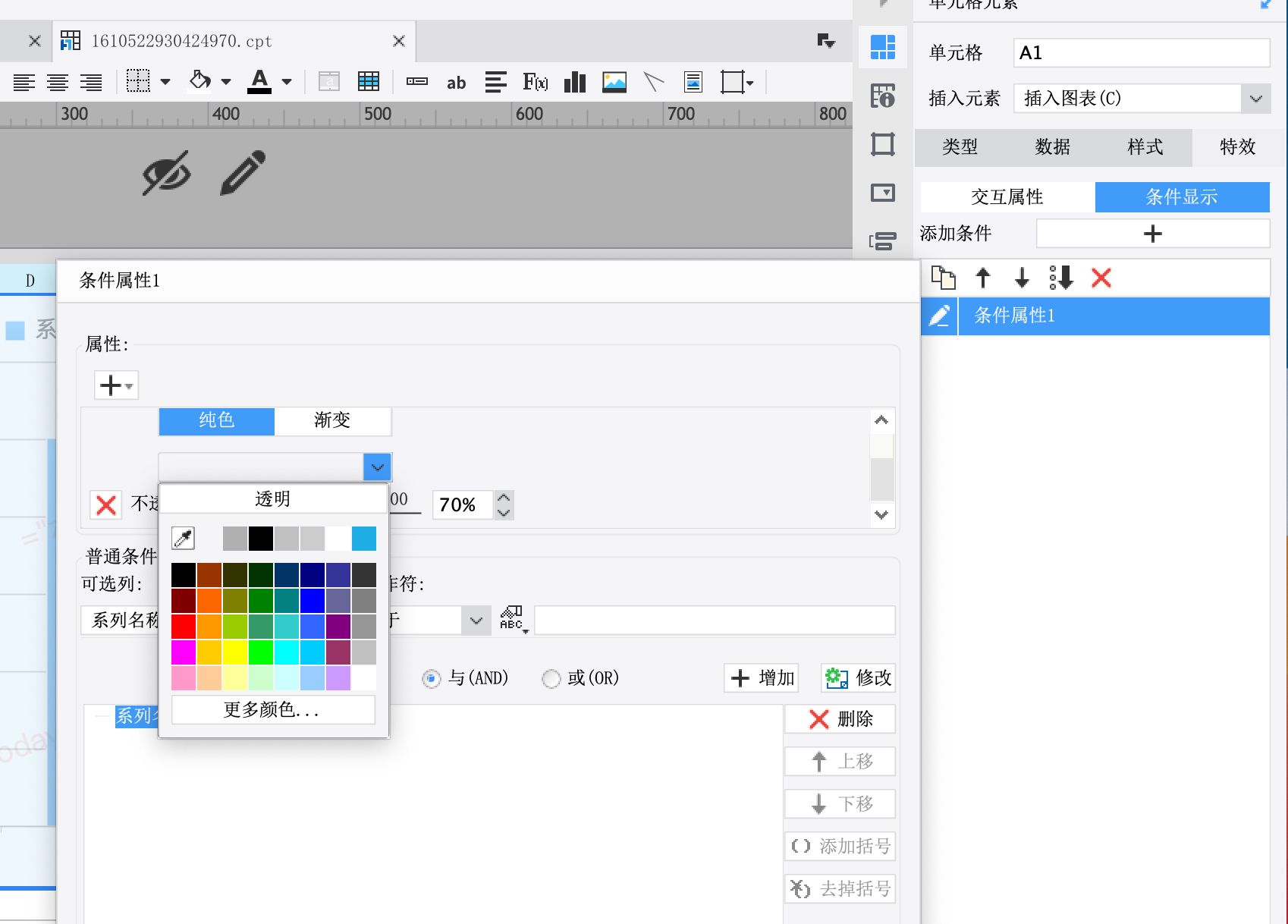Select the 纯色 solid color tab

[x=216, y=421]
